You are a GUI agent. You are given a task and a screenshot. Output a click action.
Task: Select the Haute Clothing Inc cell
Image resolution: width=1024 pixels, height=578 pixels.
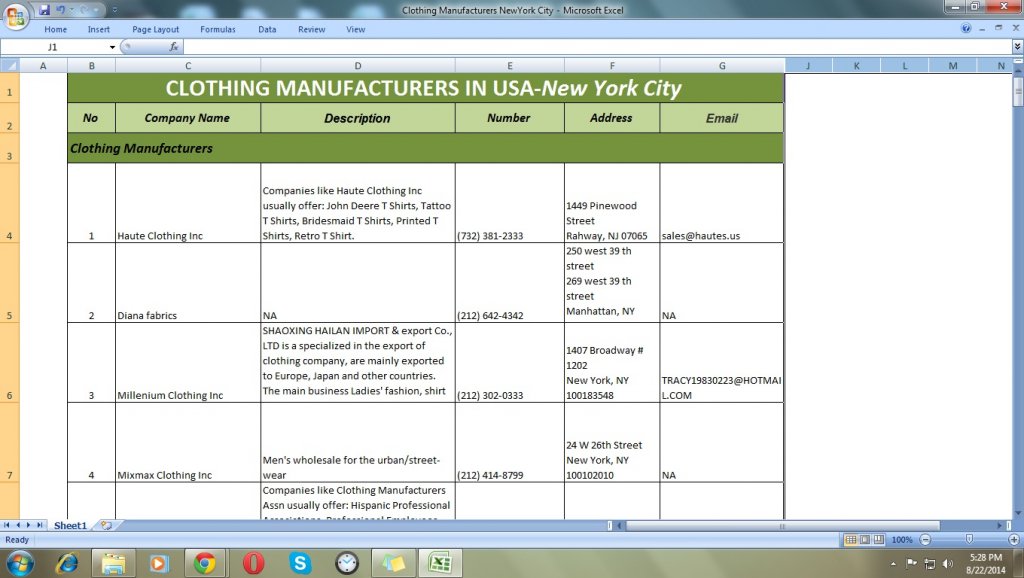[187, 203]
